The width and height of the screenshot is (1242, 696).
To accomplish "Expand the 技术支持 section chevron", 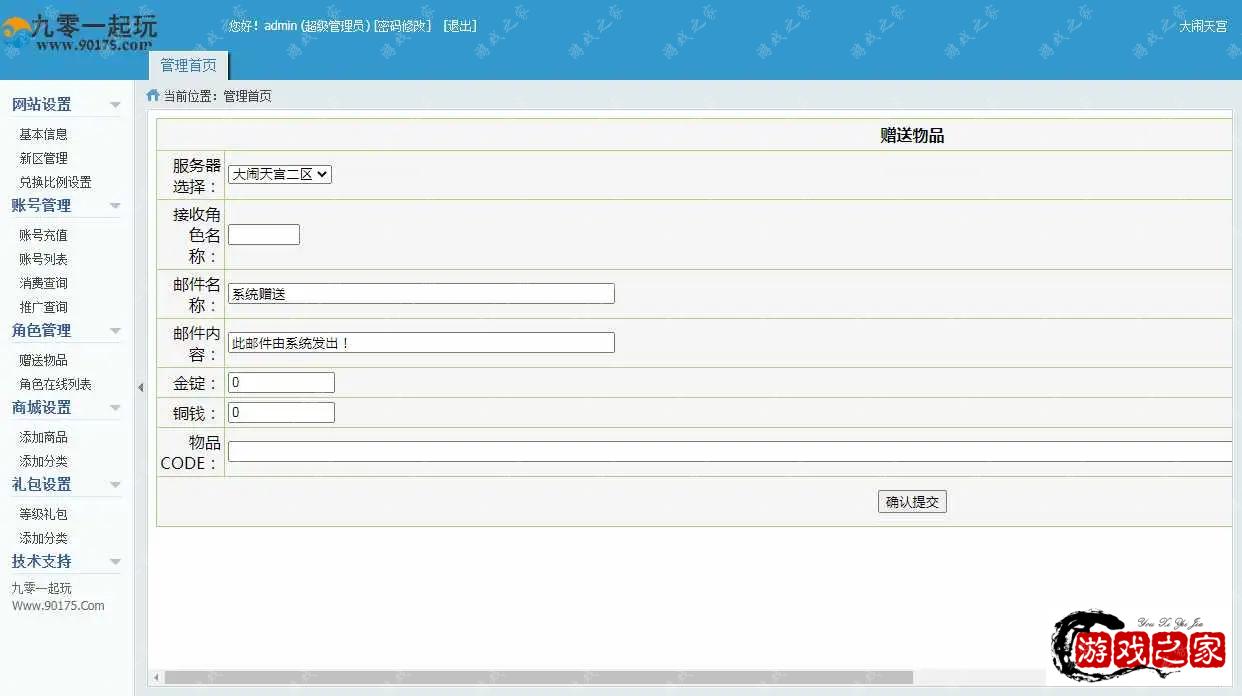I will [x=115, y=561].
